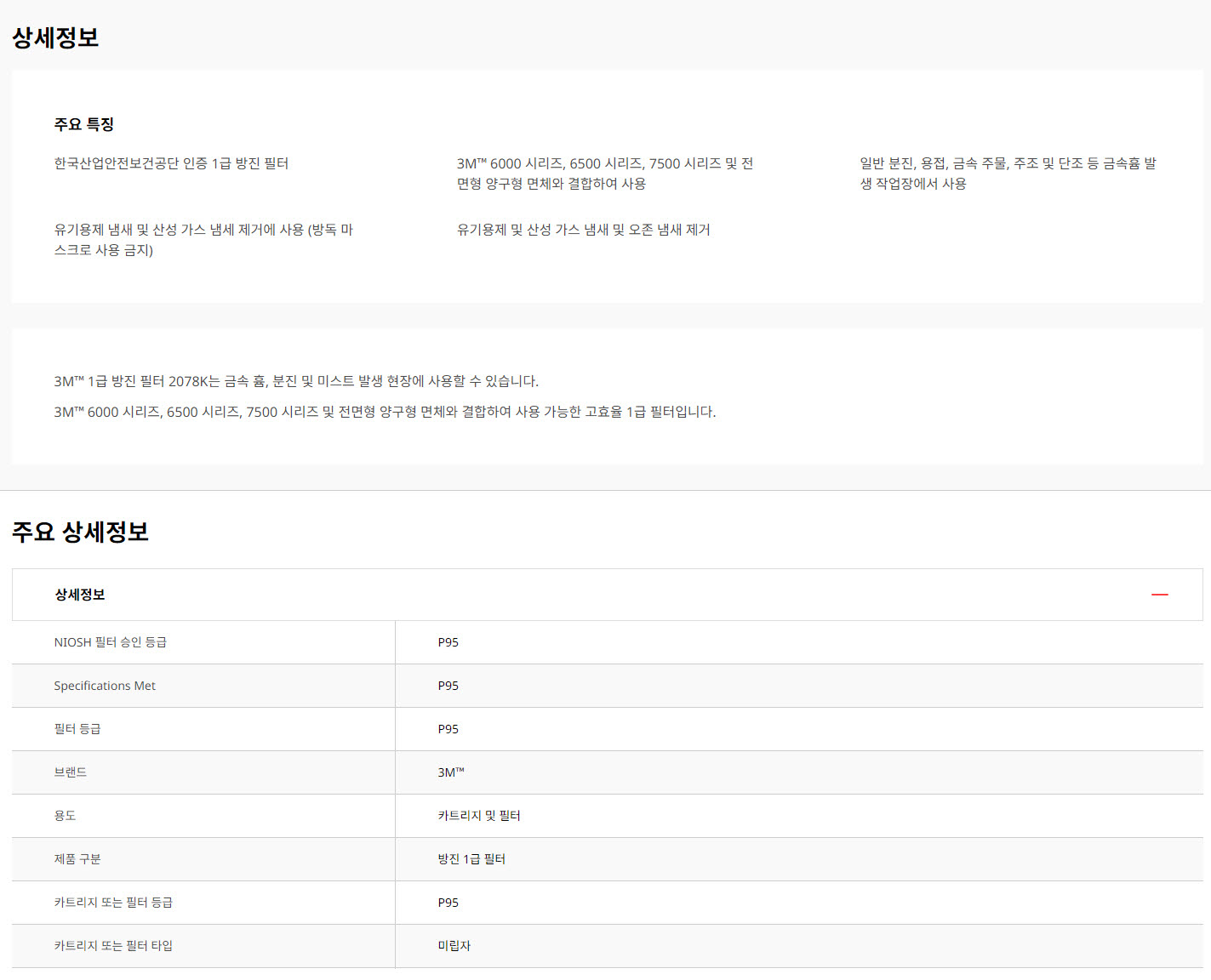
Task: Click the '카트리지 또는 필터 등급' row label
Action: (x=113, y=903)
